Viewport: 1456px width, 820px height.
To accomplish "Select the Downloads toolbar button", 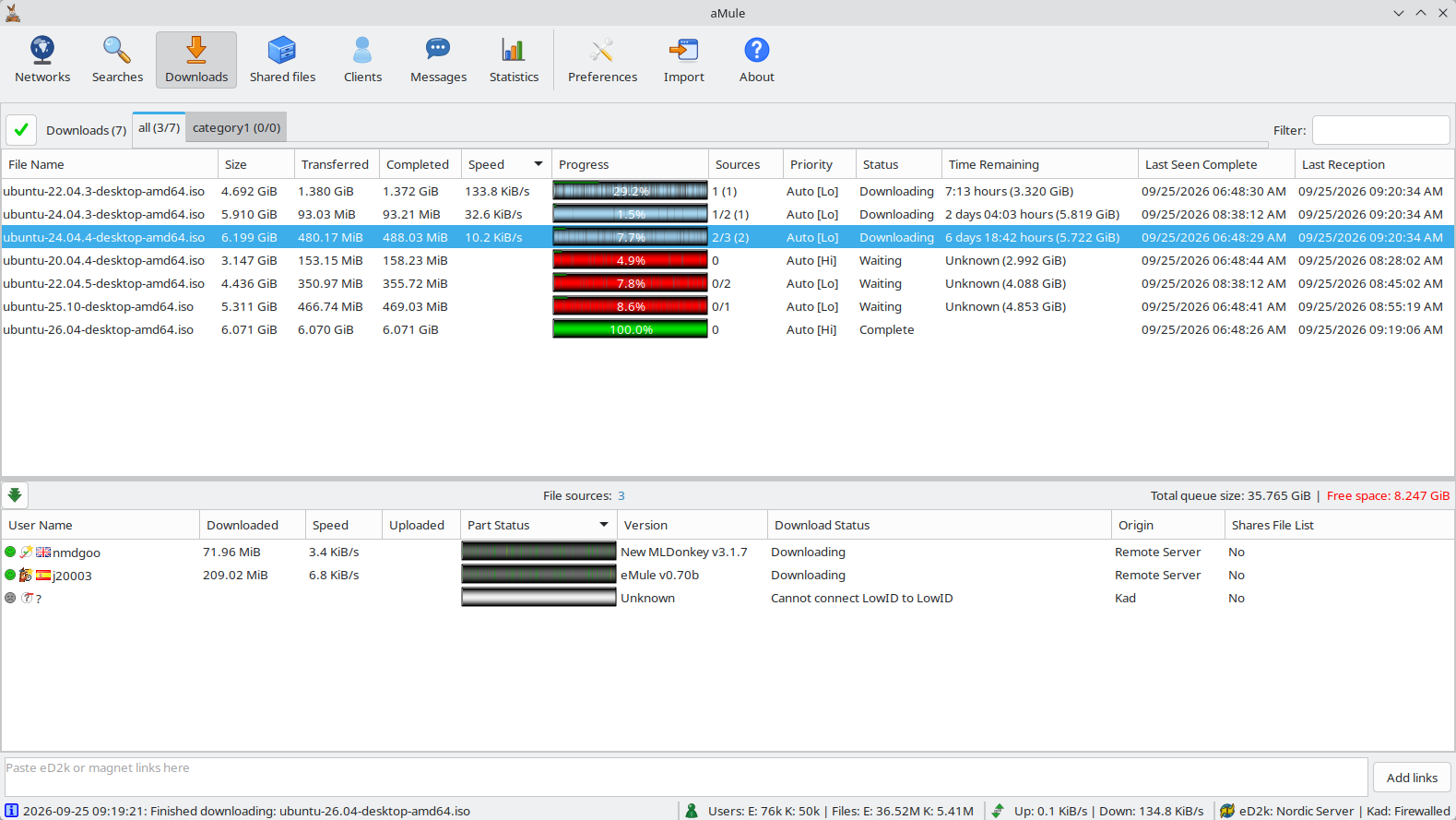I will (196, 60).
